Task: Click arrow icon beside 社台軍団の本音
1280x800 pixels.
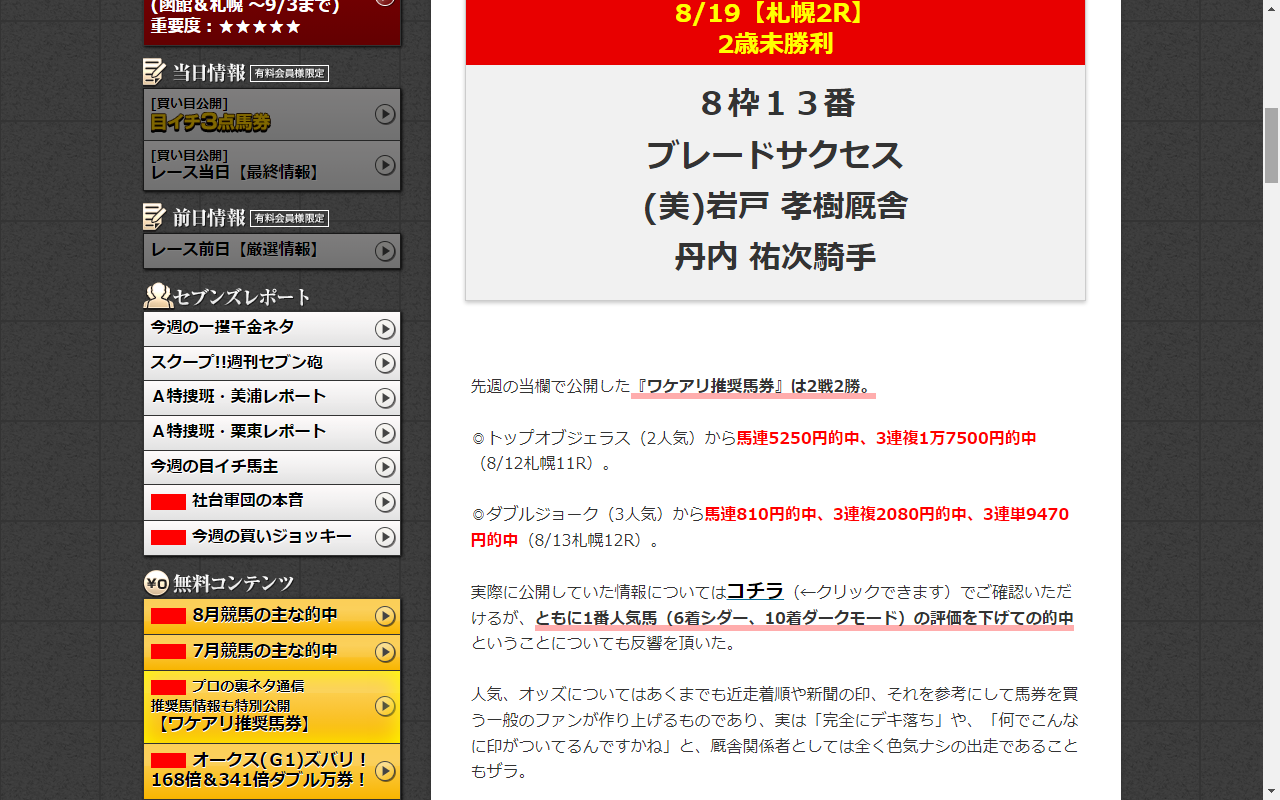Action: pyautogui.click(x=385, y=502)
